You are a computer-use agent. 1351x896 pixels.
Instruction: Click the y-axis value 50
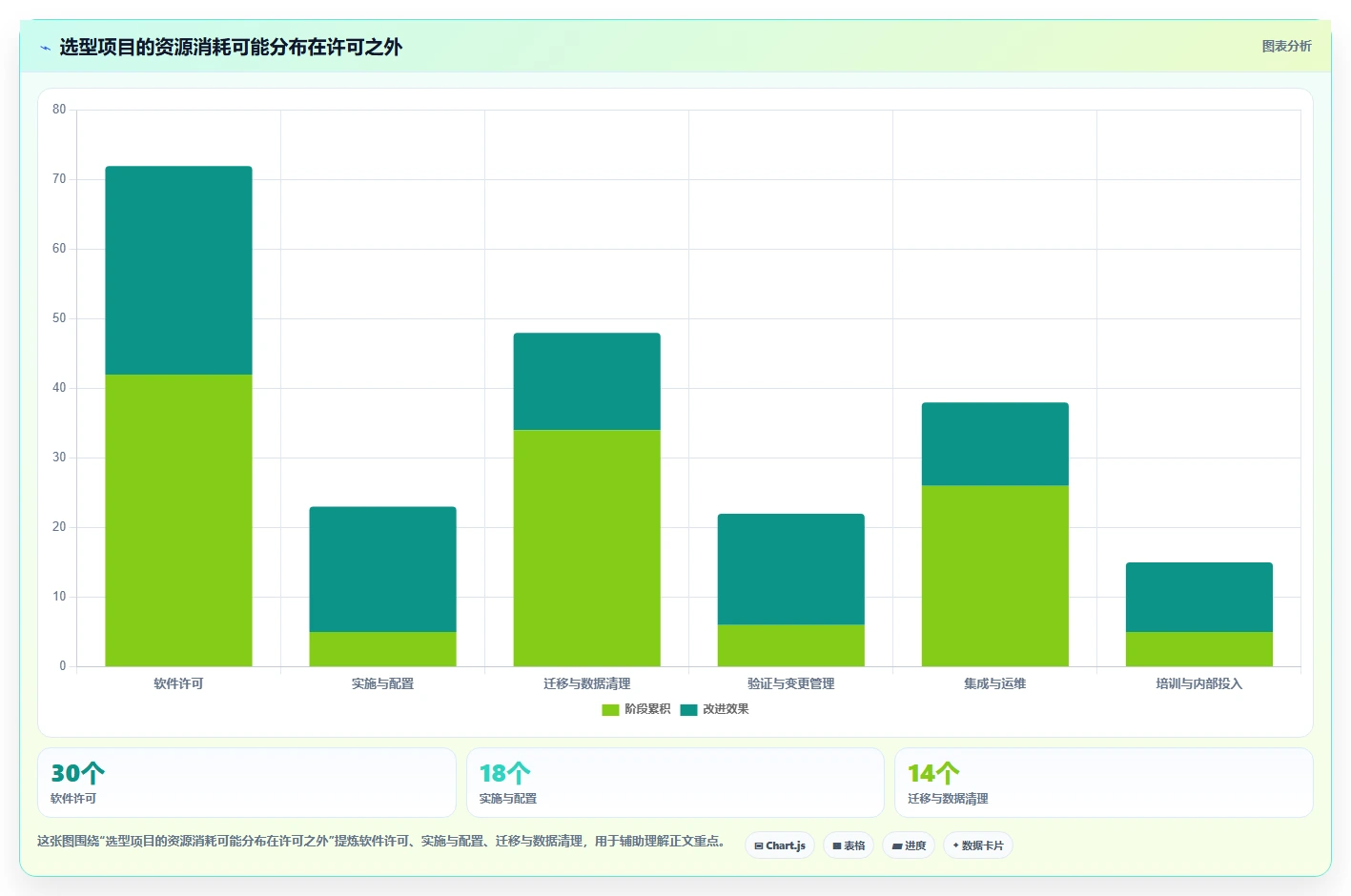click(x=59, y=318)
